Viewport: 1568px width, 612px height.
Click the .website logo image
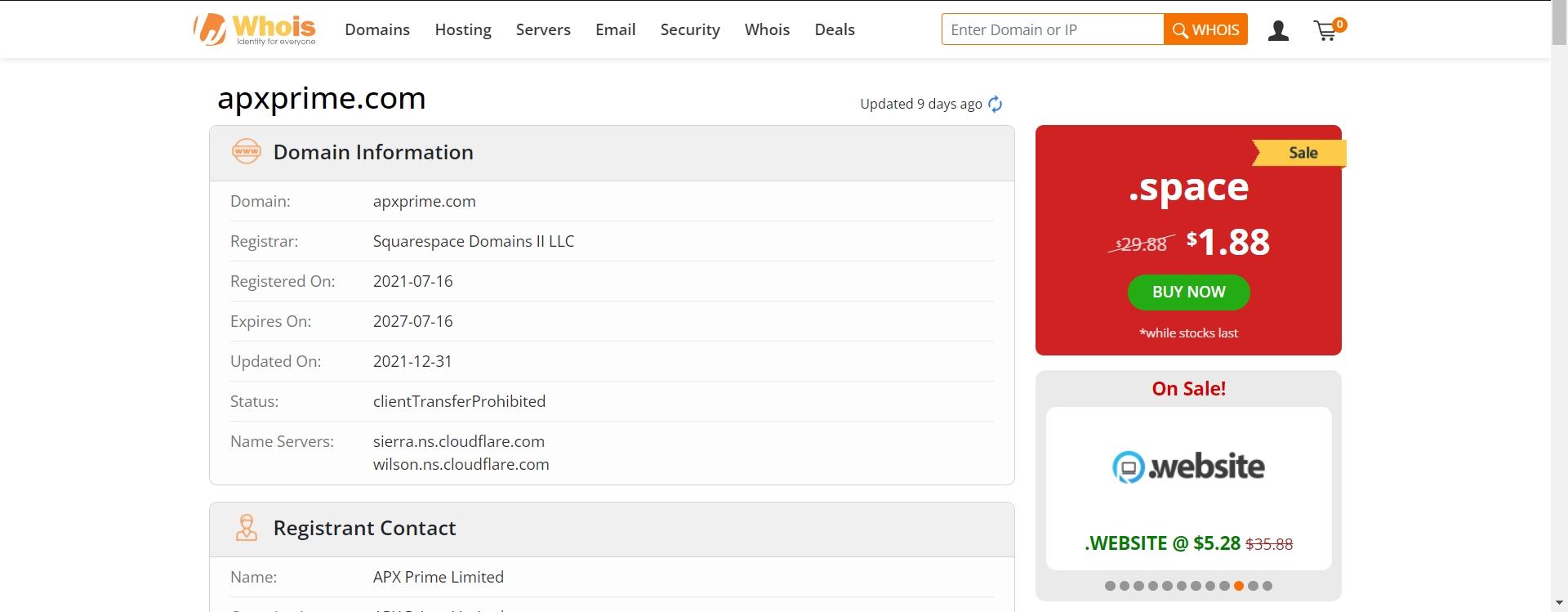click(1188, 467)
